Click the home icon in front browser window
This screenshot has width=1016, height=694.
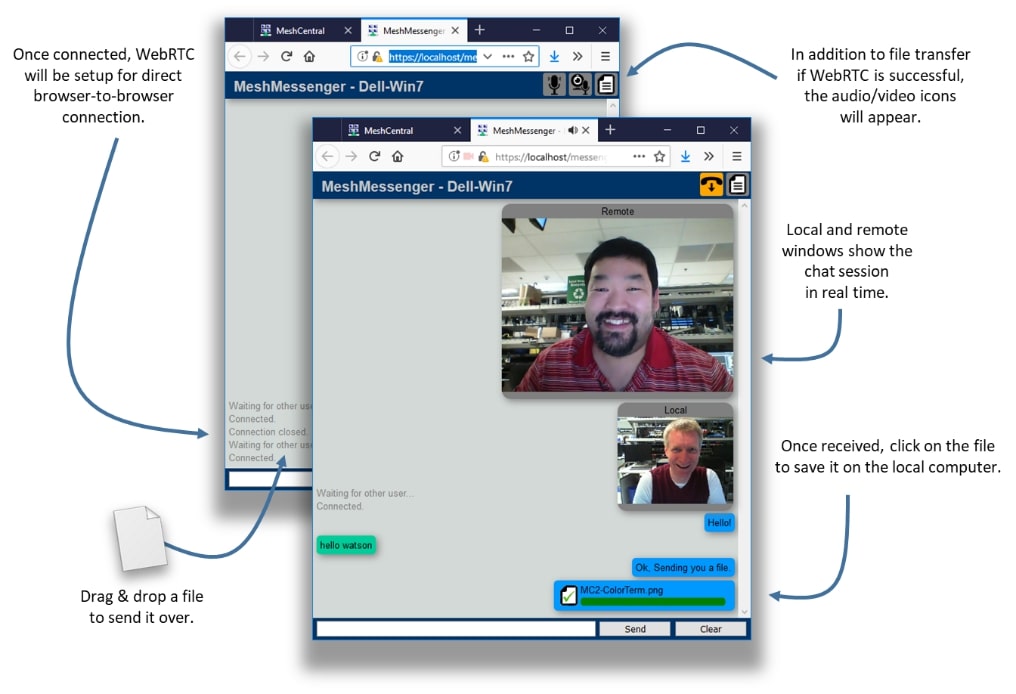pyautogui.click(x=397, y=156)
